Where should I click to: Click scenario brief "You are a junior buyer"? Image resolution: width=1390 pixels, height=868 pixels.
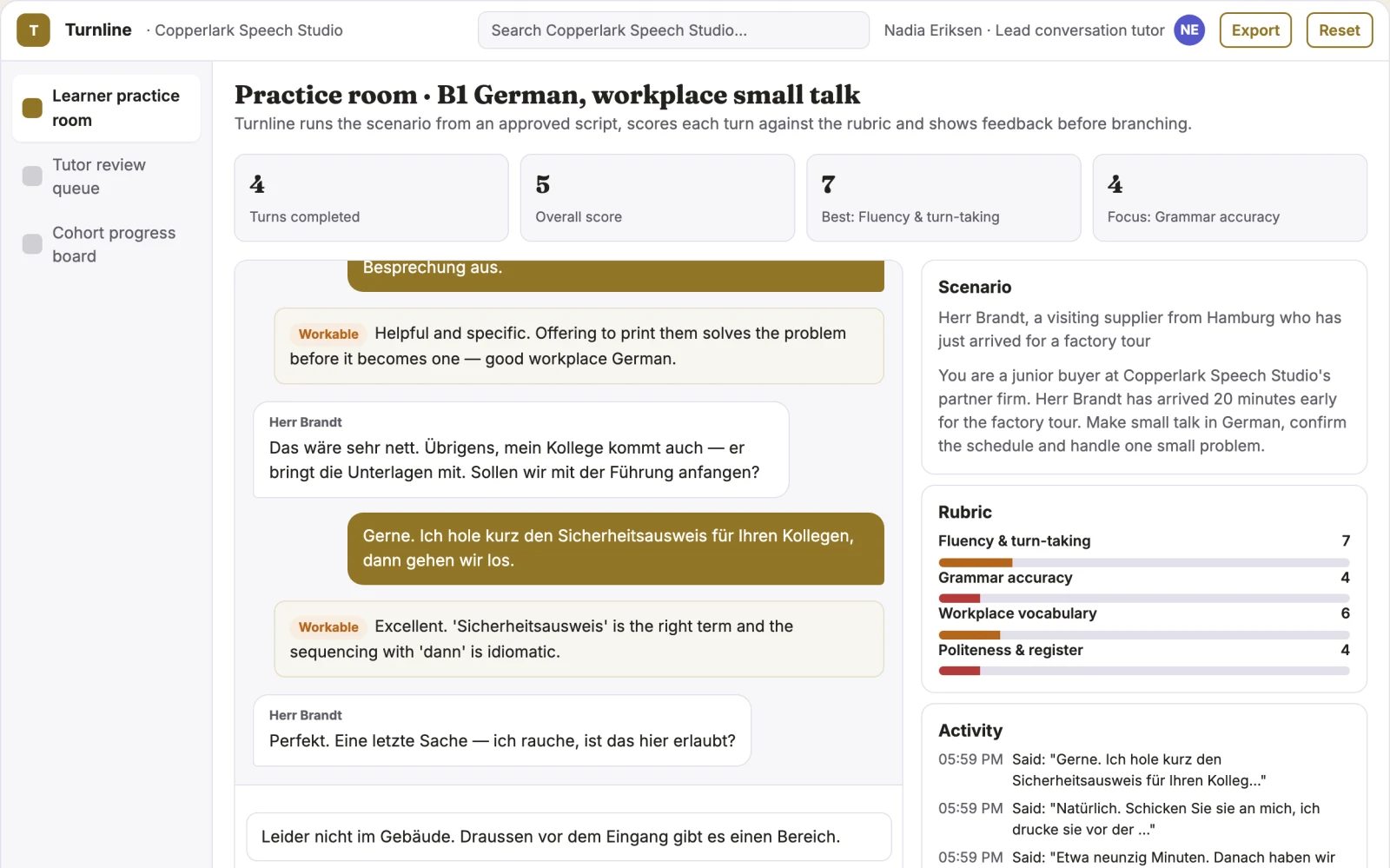[x=1142, y=411]
